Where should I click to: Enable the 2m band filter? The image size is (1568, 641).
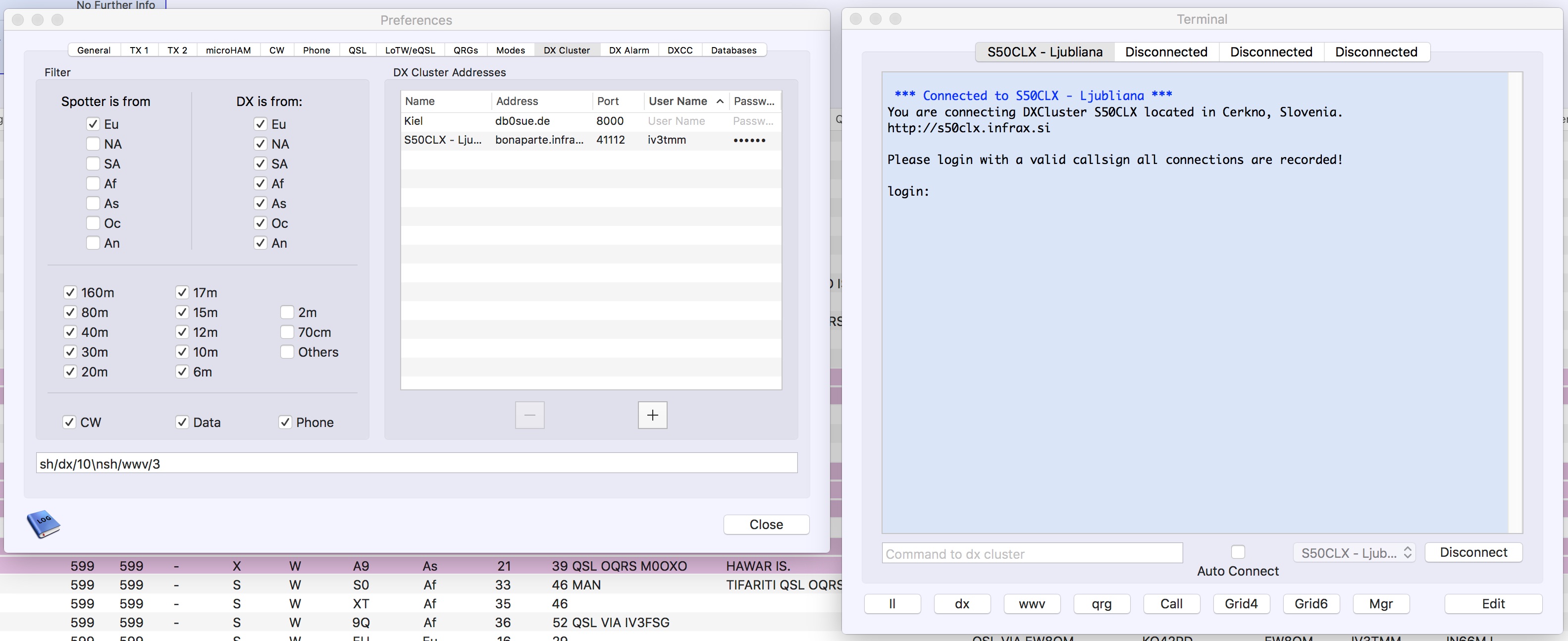287,312
